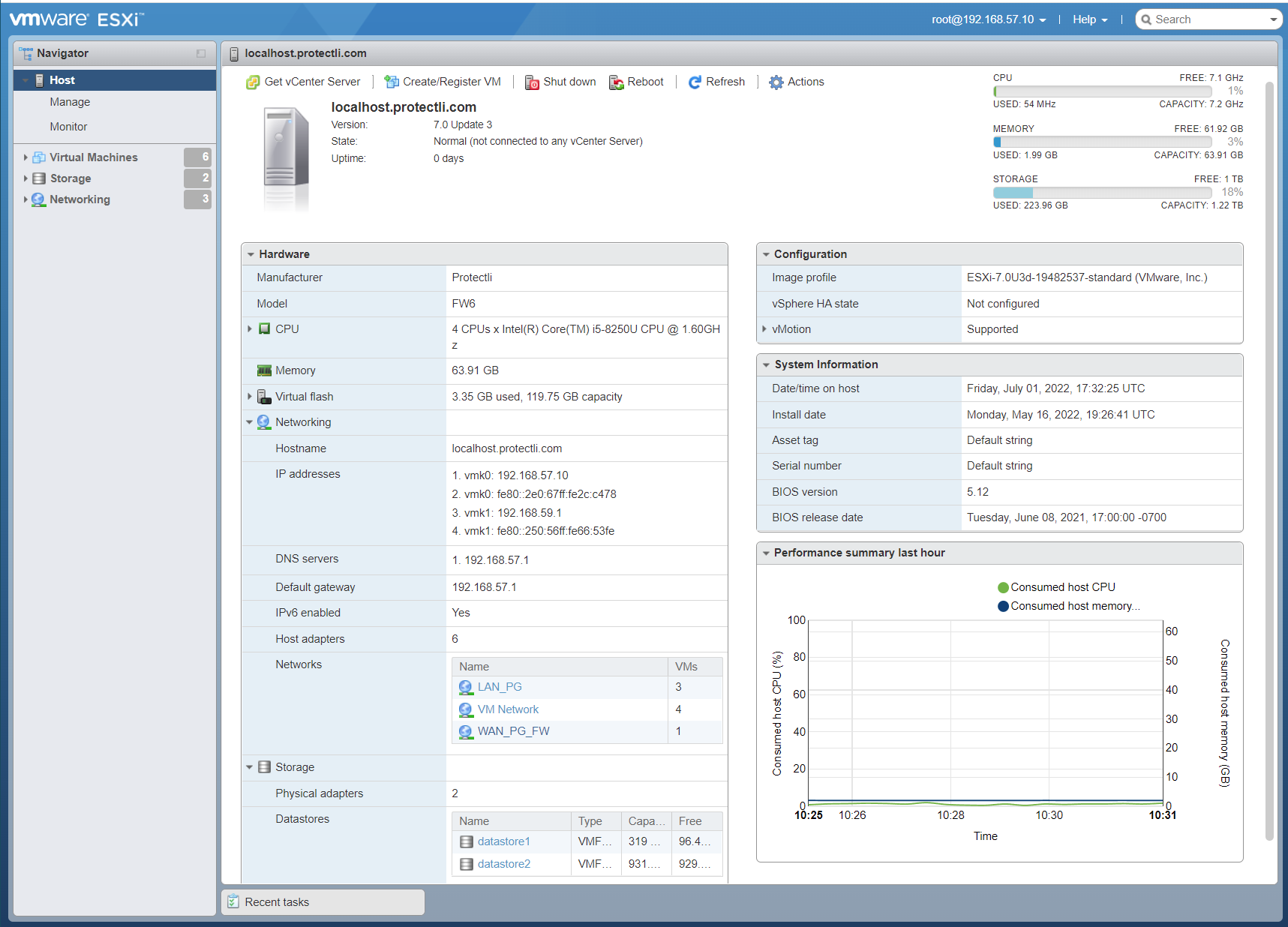Open the root@192.168.57.10 user dropdown
The height and width of the screenshot is (927, 1288).
(989, 19)
